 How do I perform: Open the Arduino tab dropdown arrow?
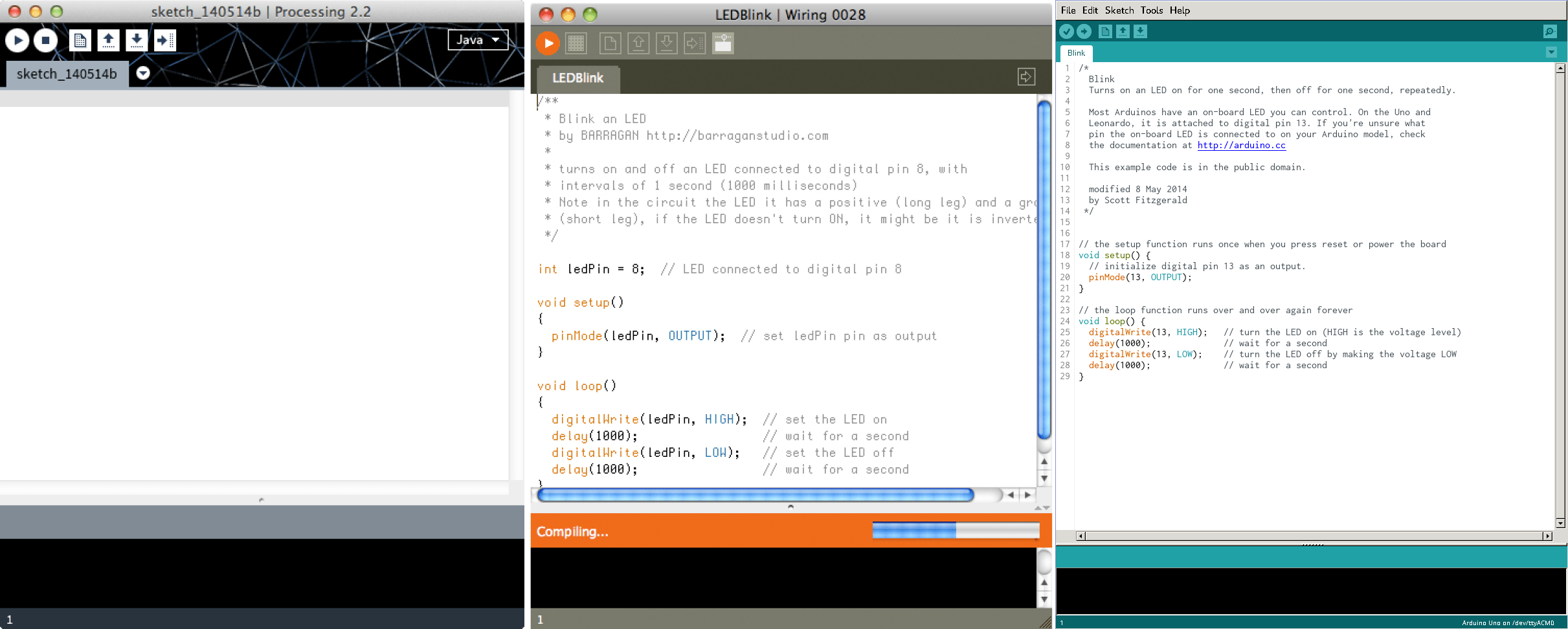click(1551, 52)
